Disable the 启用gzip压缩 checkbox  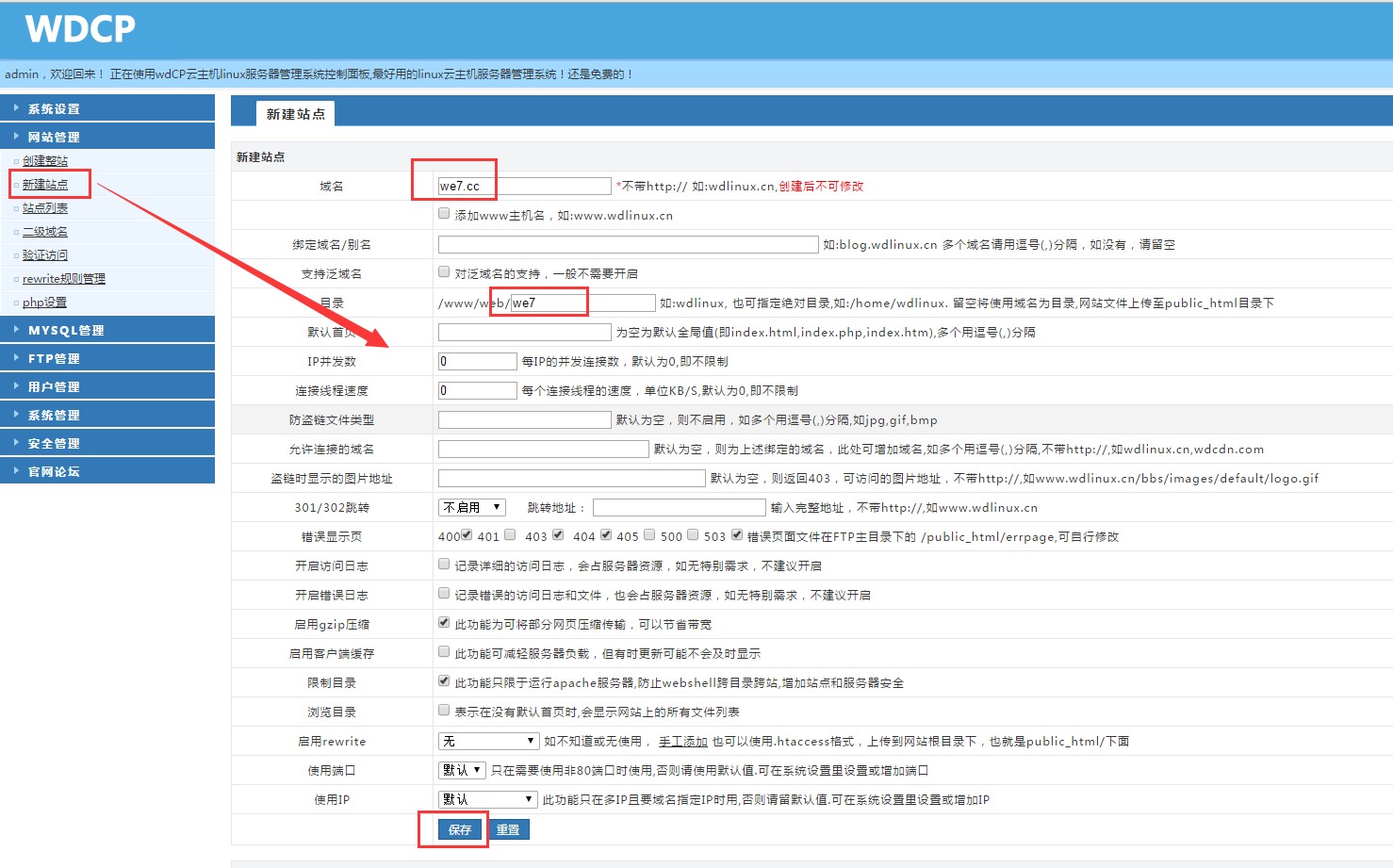tap(444, 623)
